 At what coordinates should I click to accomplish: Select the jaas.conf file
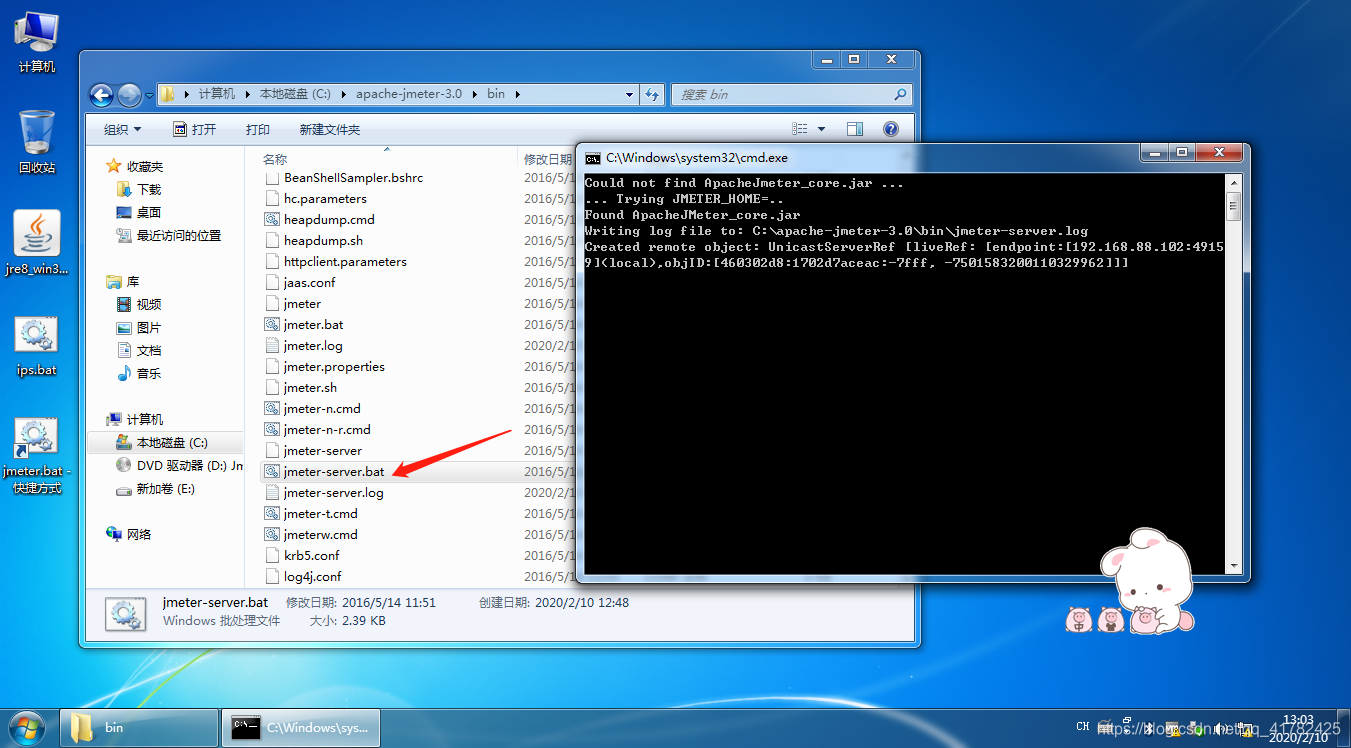click(x=309, y=282)
